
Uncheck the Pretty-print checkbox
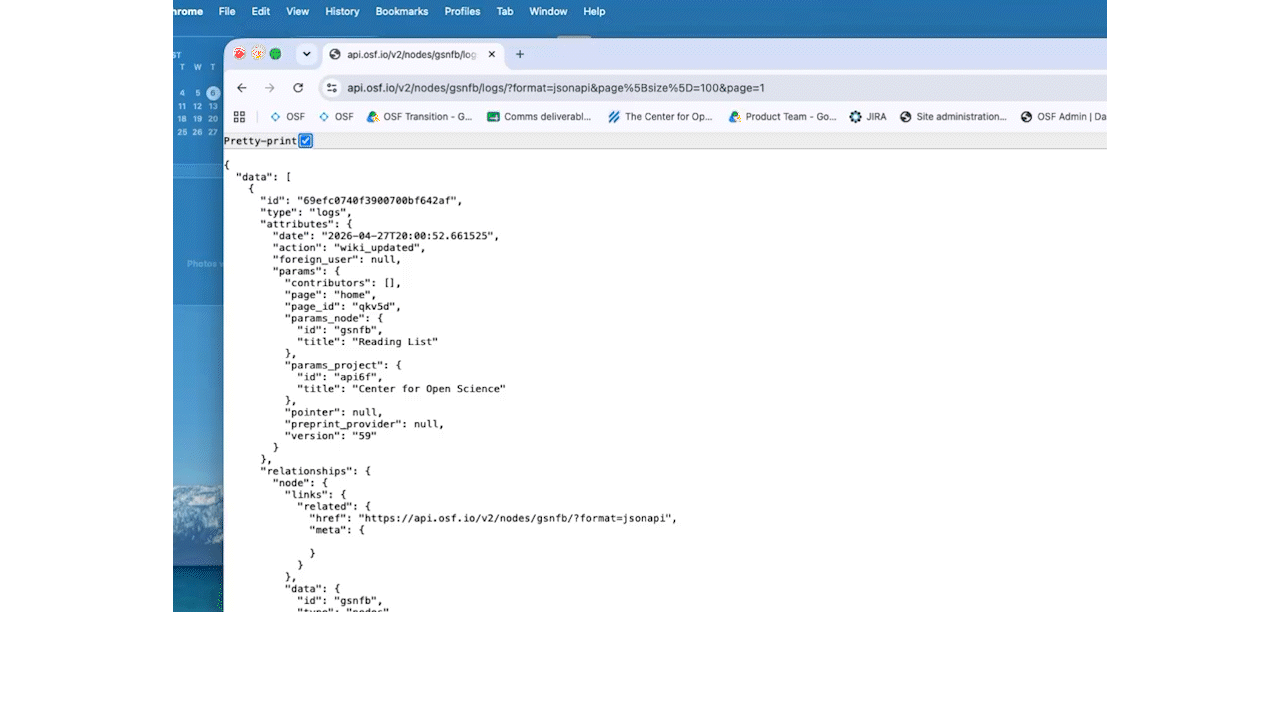tap(306, 141)
